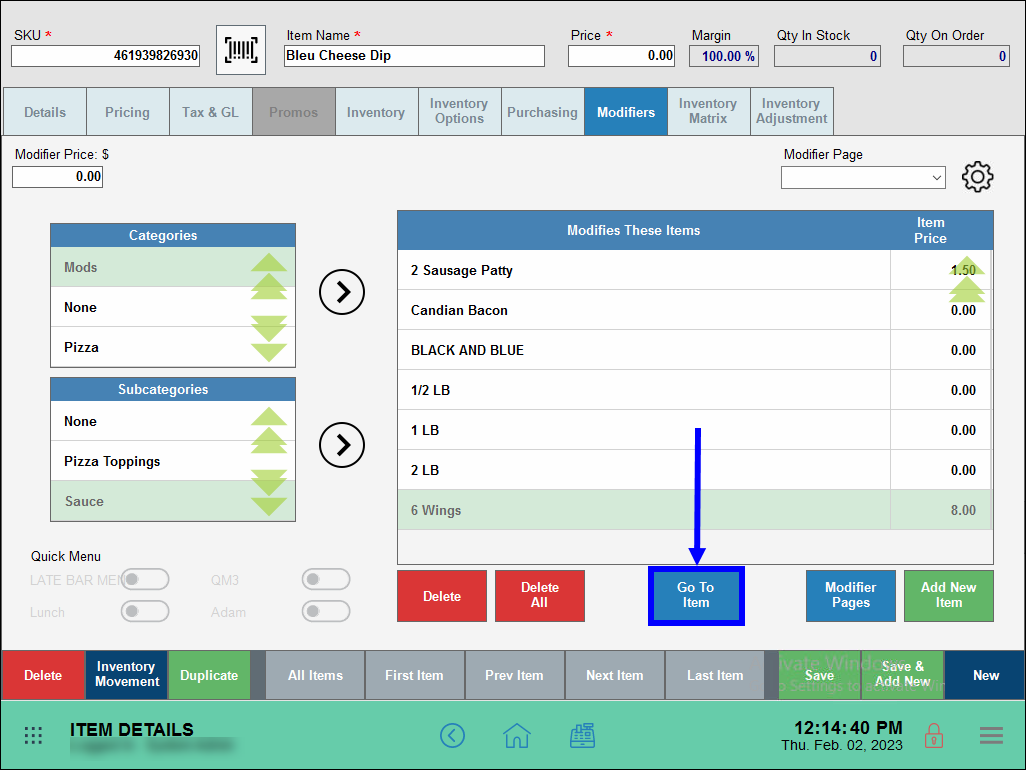Click the Save button
This screenshot has width=1026, height=770.
click(x=820, y=675)
